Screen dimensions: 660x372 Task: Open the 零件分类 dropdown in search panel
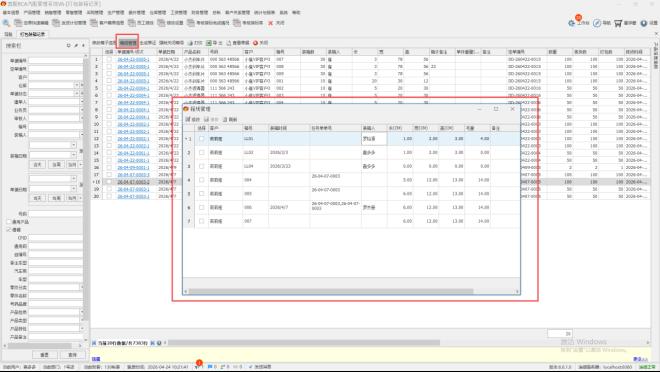81,287
